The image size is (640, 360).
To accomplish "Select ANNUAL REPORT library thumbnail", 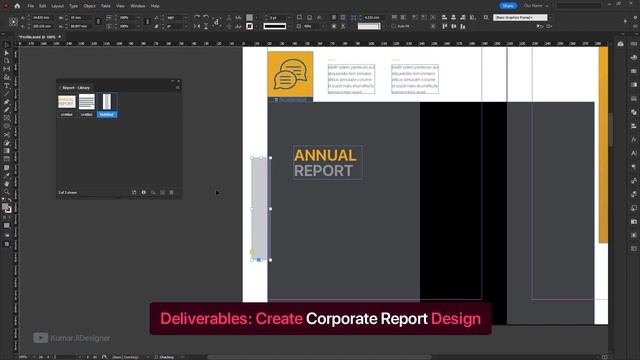I will (67, 101).
